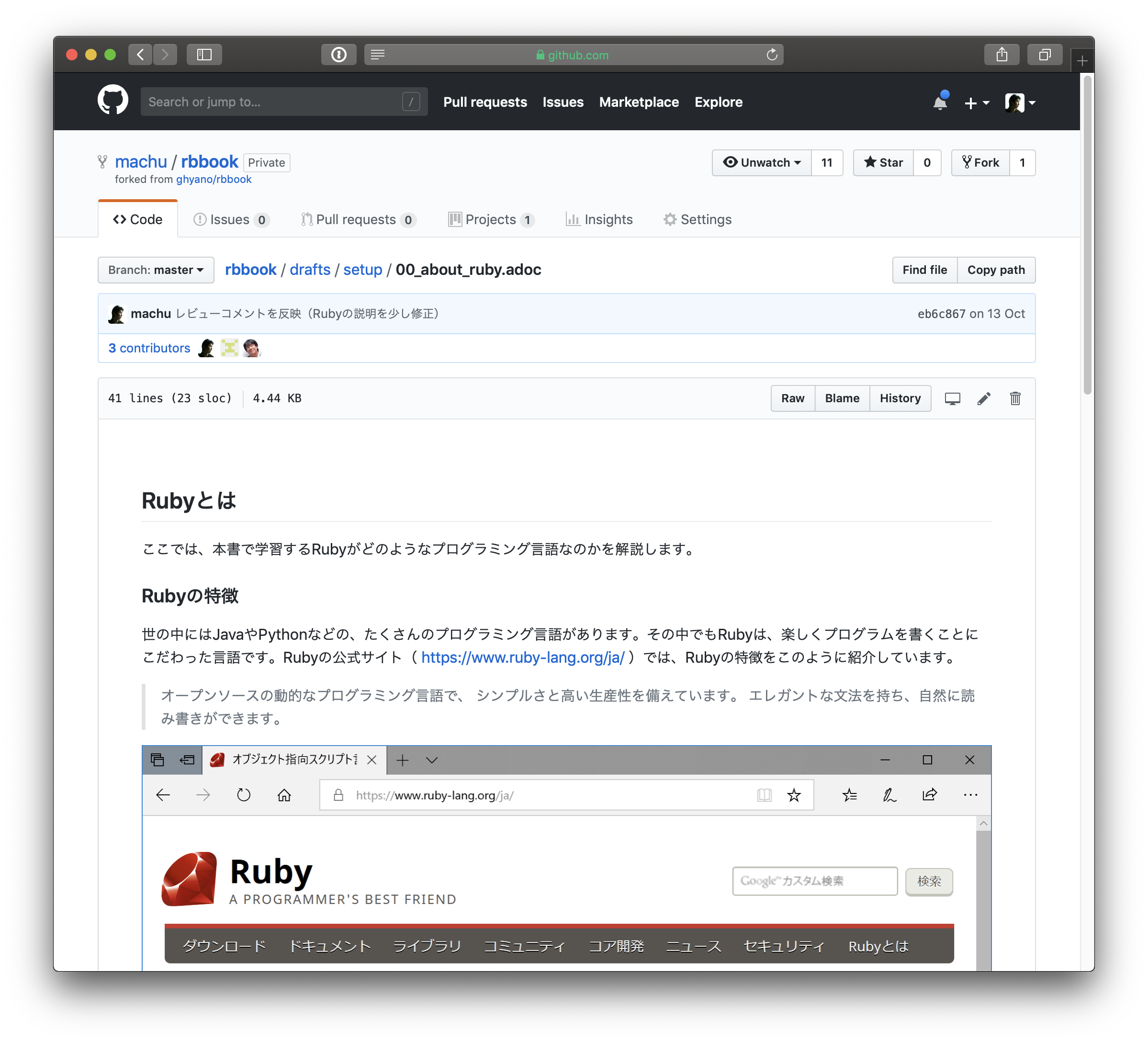
Task: Open the ruby-lang.org/ja link
Action: pyautogui.click(x=523, y=657)
